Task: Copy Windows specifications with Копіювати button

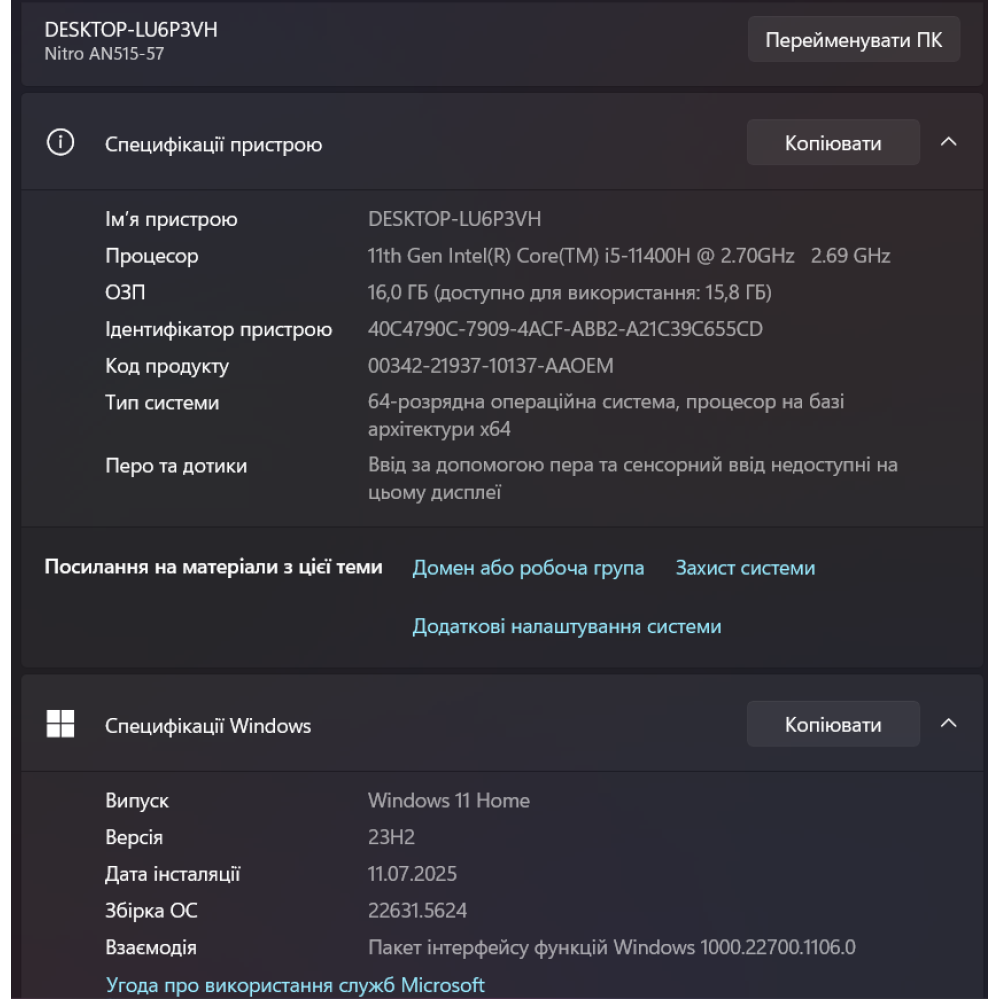Action: [832, 724]
